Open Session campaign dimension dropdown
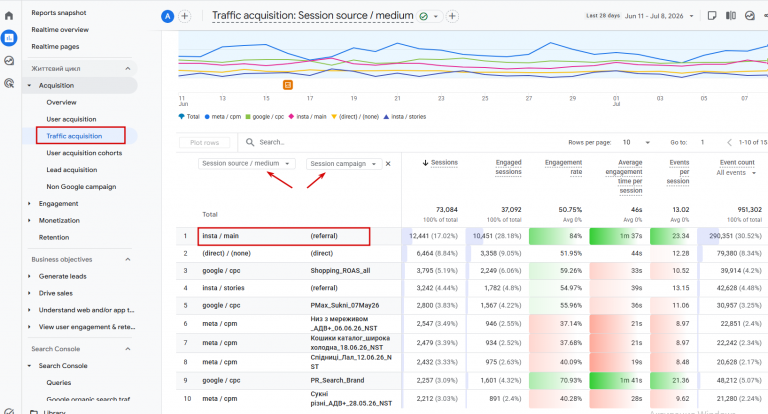The height and width of the screenshot is (414, 768). 343,164
